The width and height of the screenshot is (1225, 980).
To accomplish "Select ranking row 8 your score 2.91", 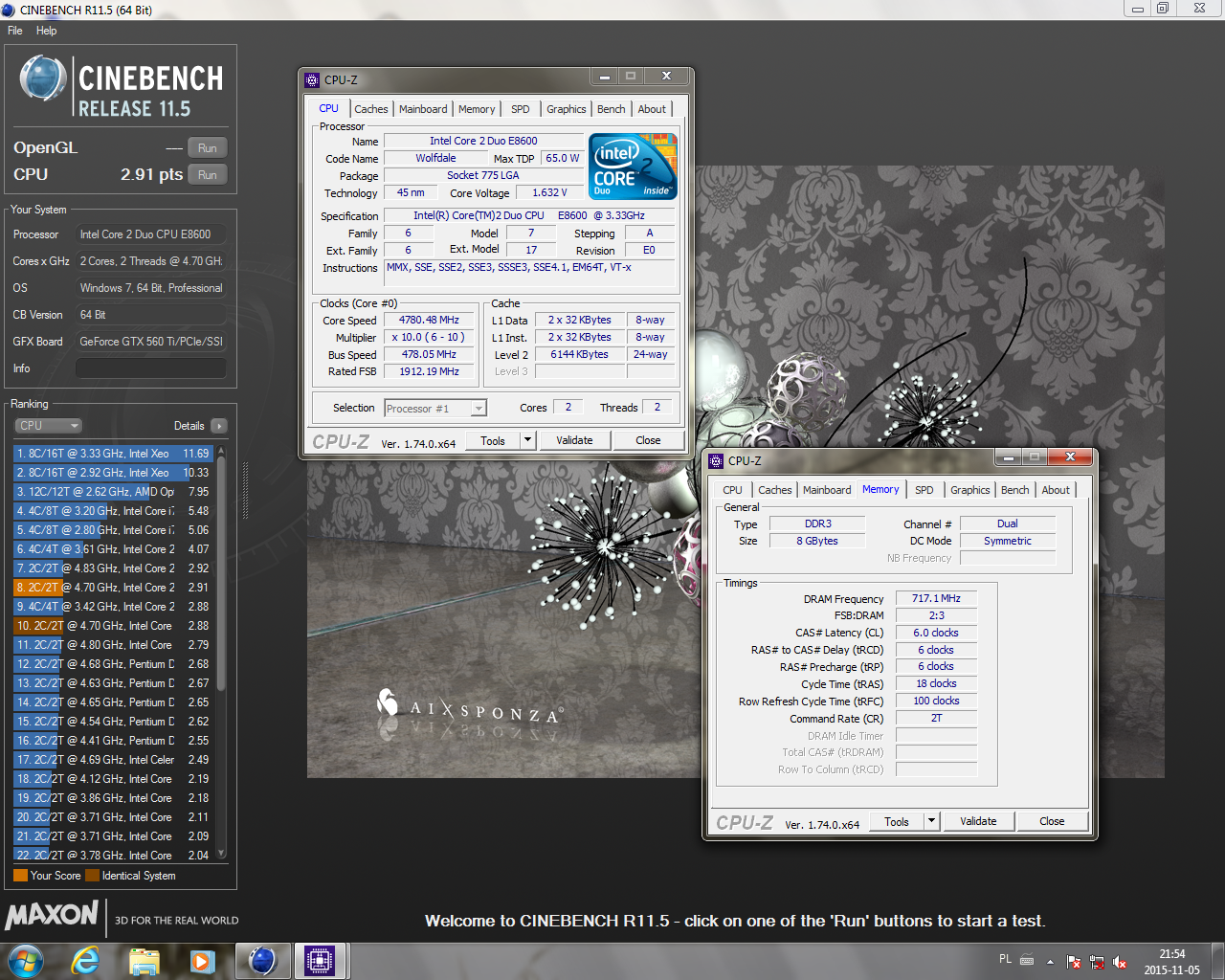I will point(113,588).
